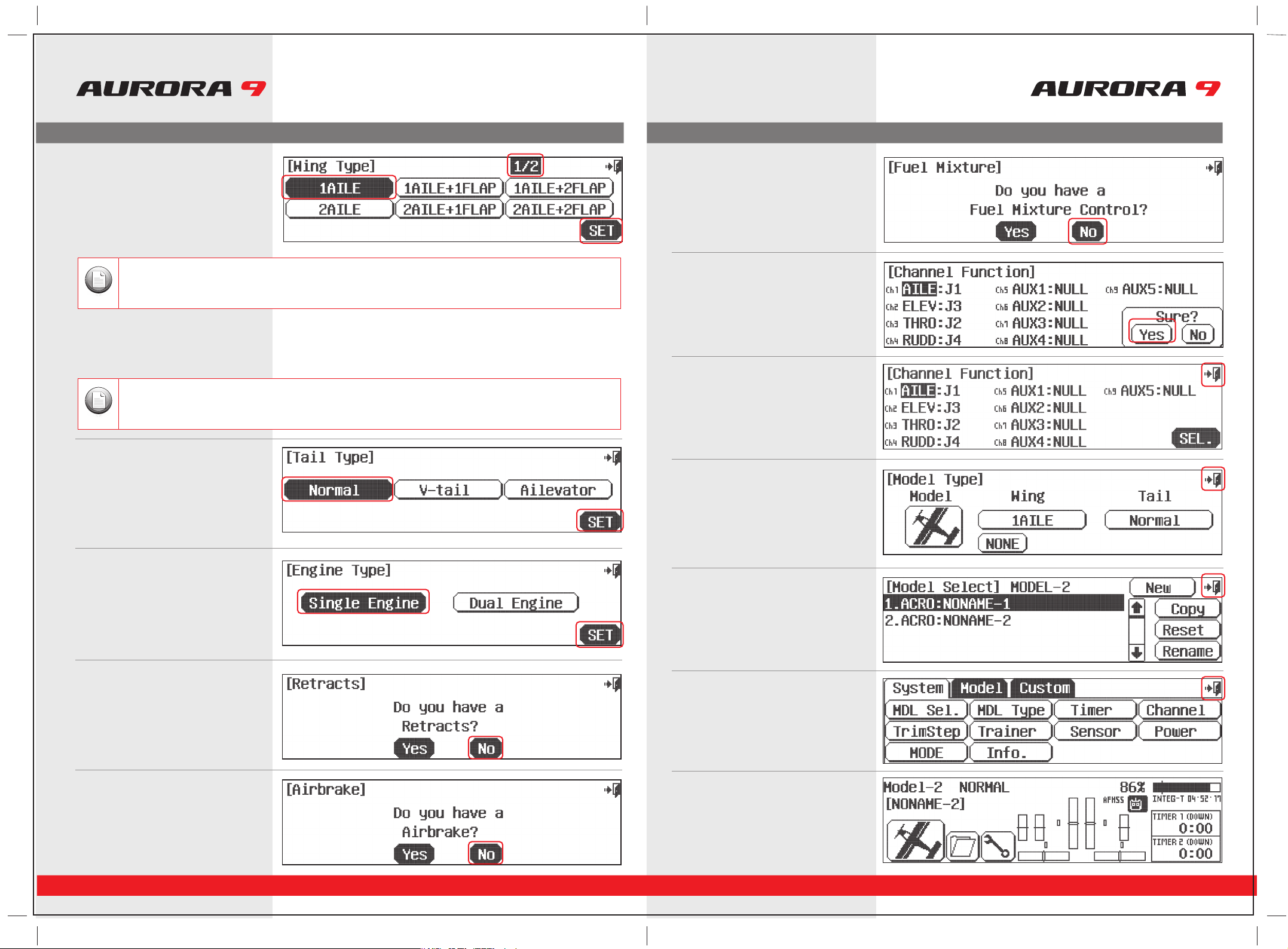Answer Yes on the Retracts screen
Screen dimensions: 1288x949
click(414, 749)
